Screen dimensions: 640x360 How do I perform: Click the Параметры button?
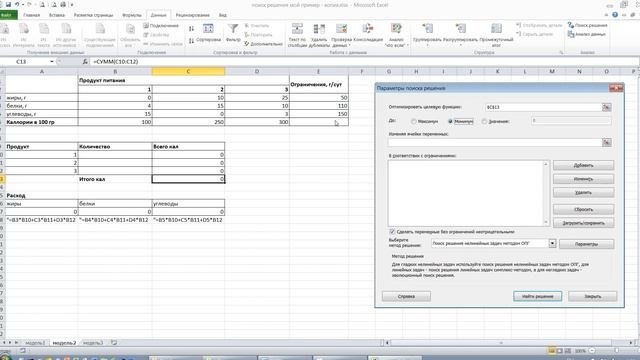click(x=586, y=244)
